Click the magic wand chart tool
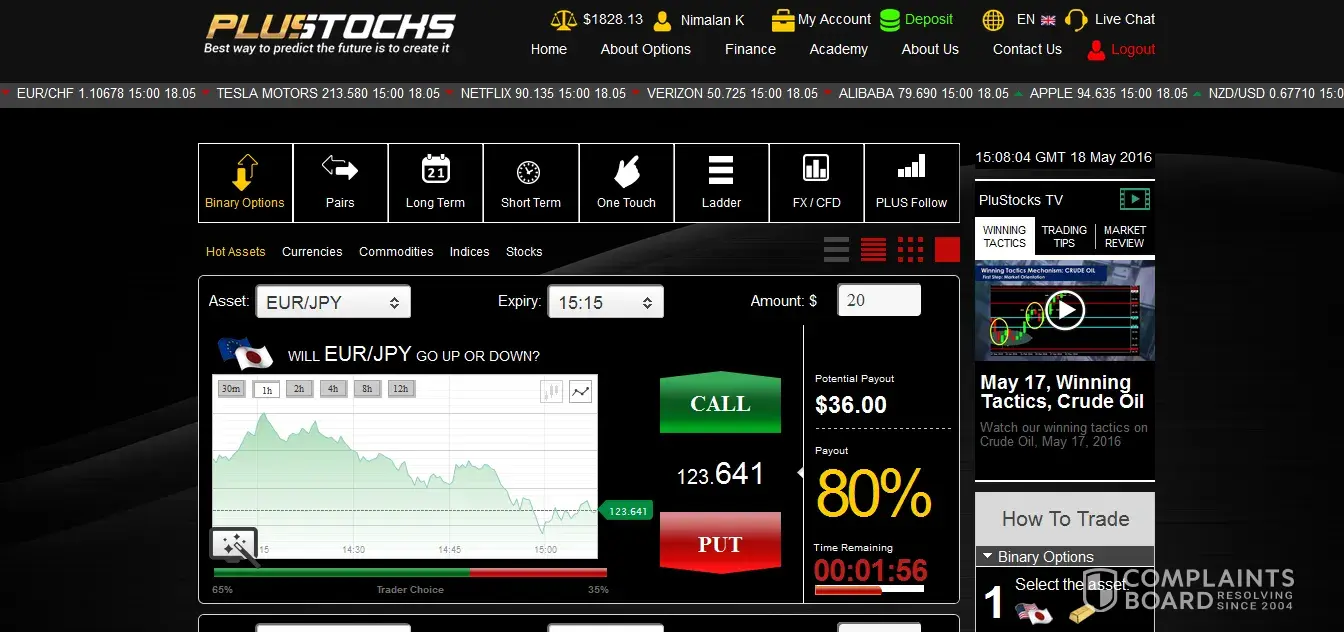The width and height of the screenshot is (1344, 632). click(234, 546)
